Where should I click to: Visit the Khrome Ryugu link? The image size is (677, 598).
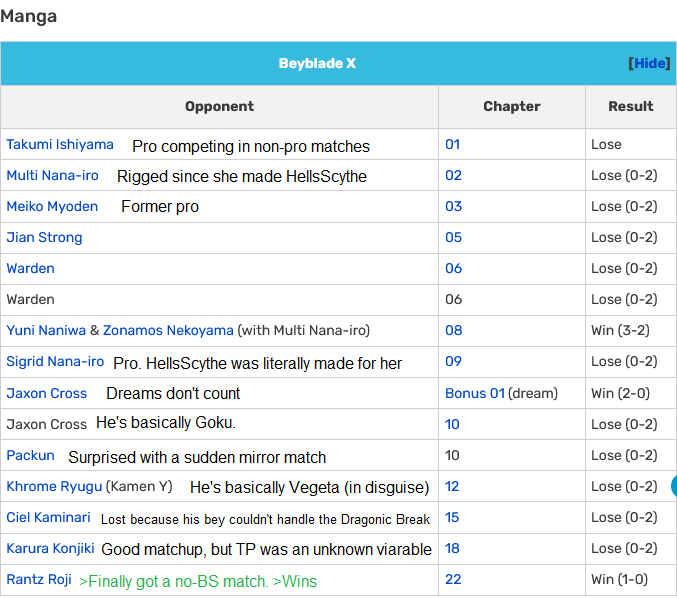click(x=54, y=486)
